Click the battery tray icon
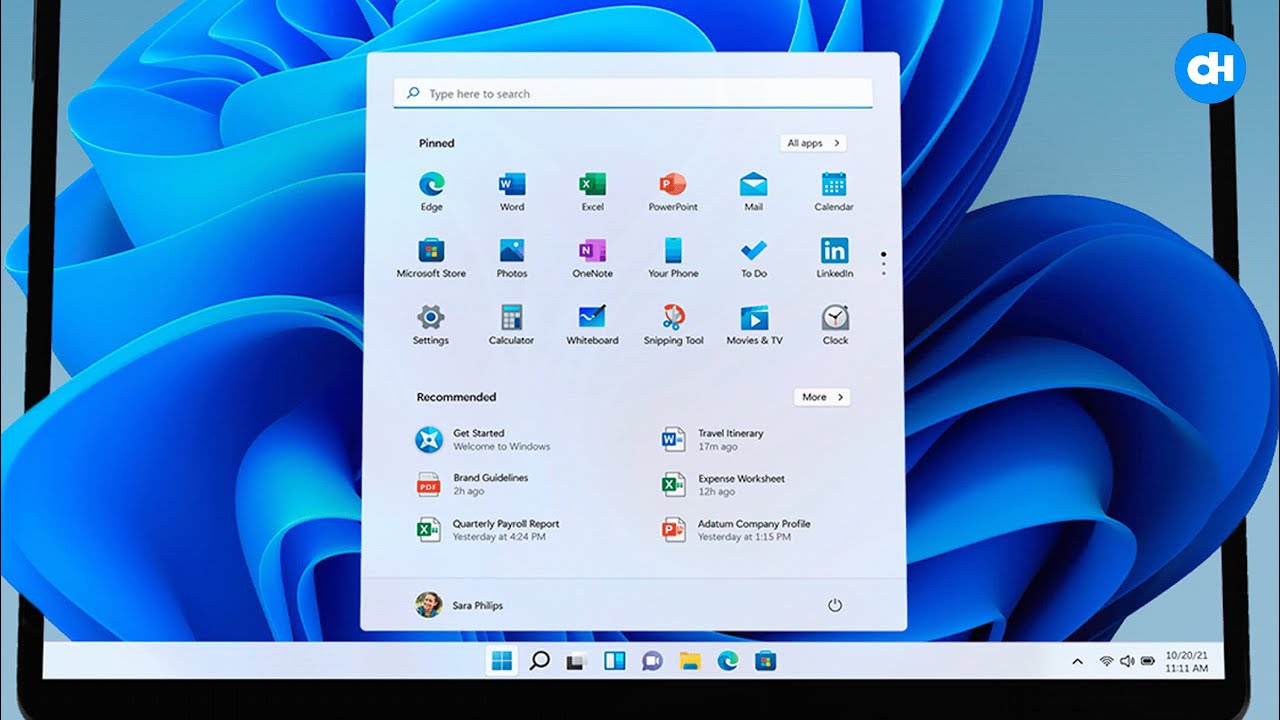 coord(1148,661)
